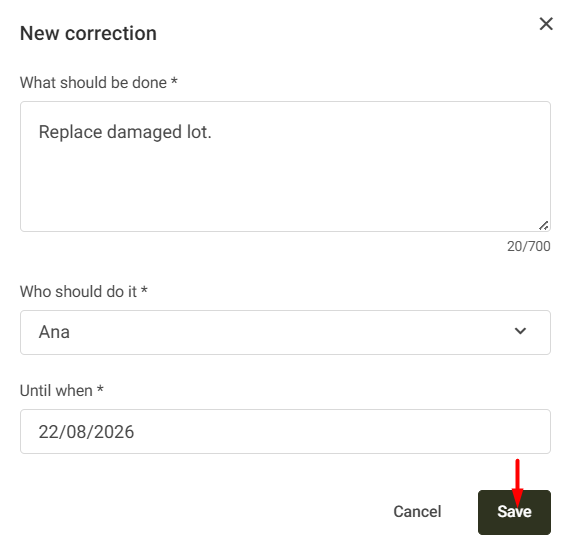Image resolution: width=569 pixels, height=554 pixels.
Task: Click the 'Replace damaged lot.' text
Action: [x=125, y=132]
